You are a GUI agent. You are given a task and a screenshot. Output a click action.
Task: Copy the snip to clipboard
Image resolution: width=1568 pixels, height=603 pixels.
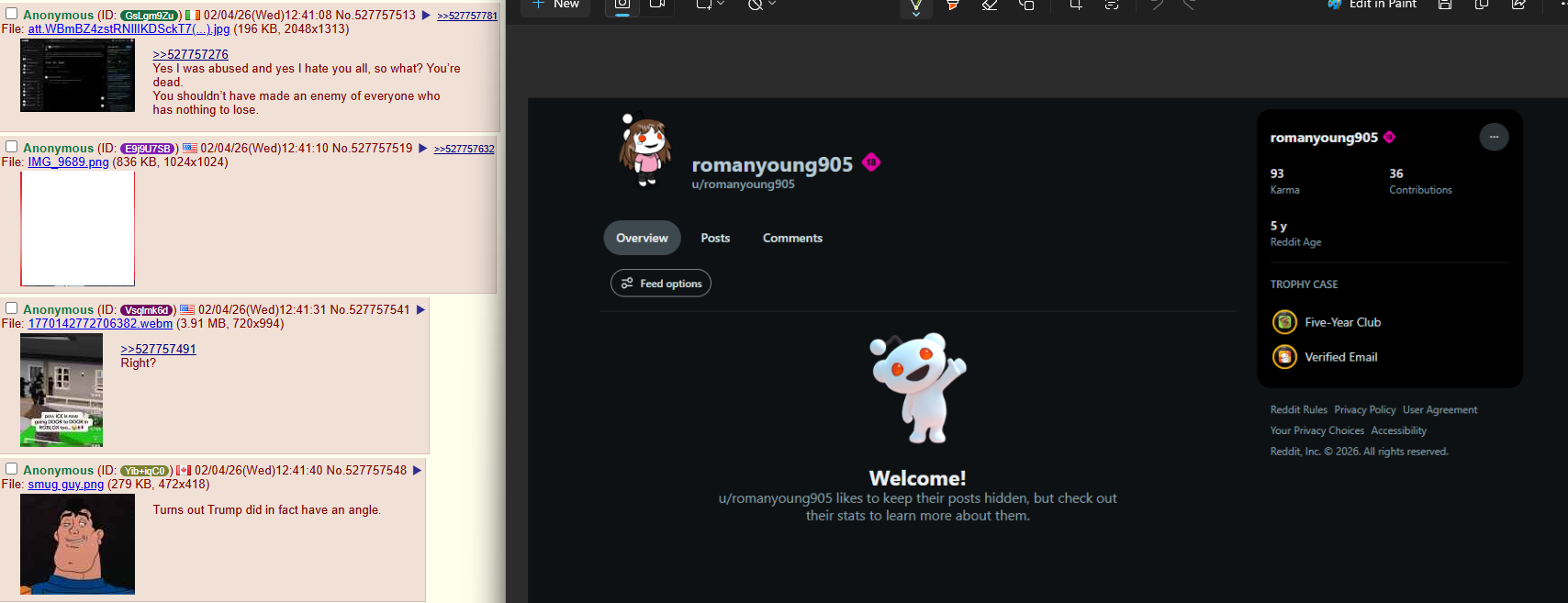[x=1482, y=5]
